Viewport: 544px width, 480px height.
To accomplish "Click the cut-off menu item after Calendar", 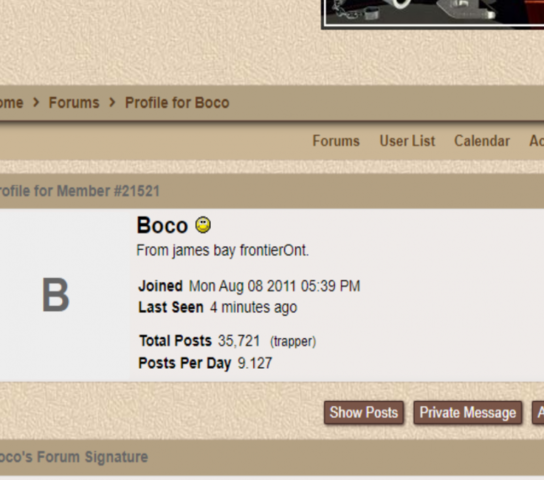I will 536,141.
